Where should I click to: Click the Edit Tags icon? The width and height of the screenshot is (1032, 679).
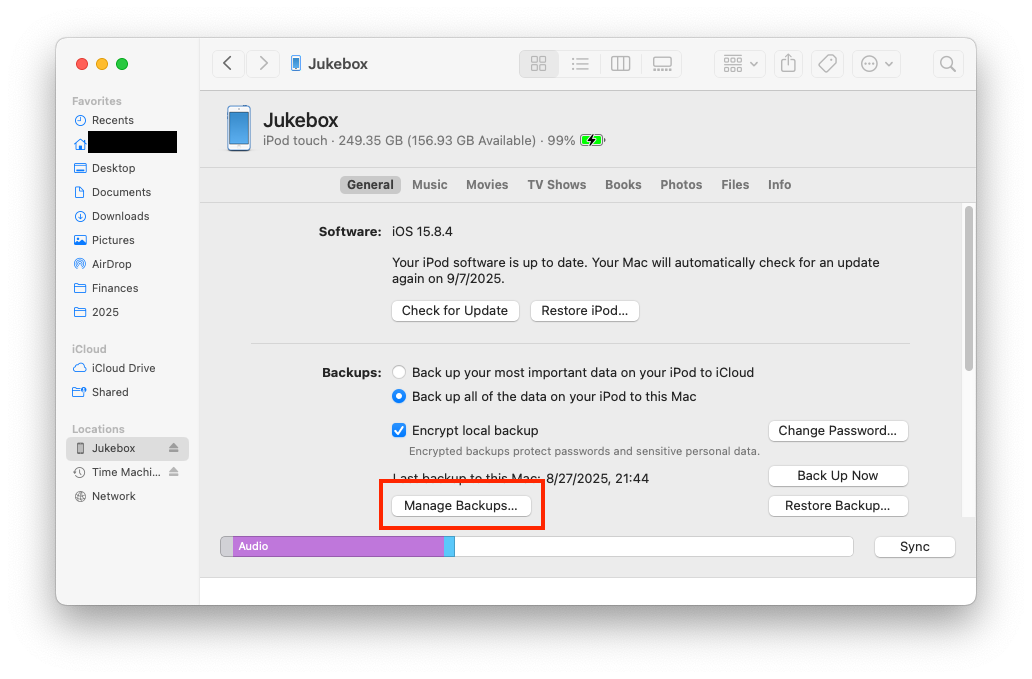tap(827, 64)
